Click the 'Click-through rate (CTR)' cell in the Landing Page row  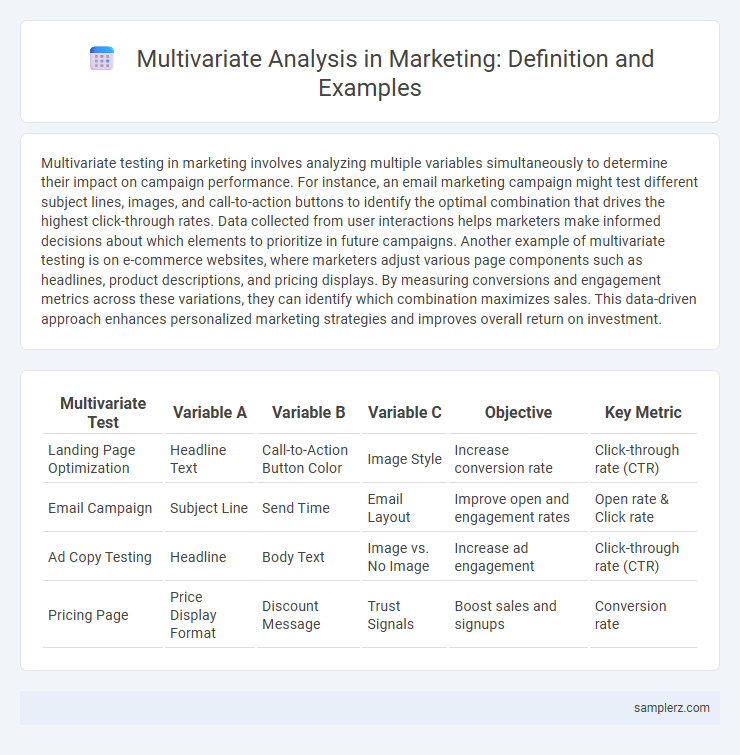tap(643, 458)
